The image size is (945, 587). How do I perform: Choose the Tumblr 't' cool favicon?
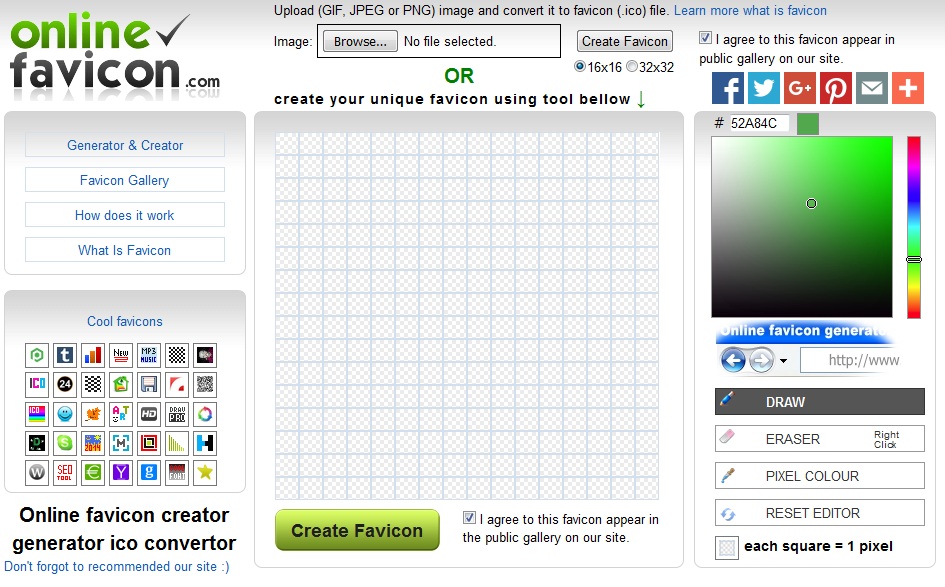64,355
